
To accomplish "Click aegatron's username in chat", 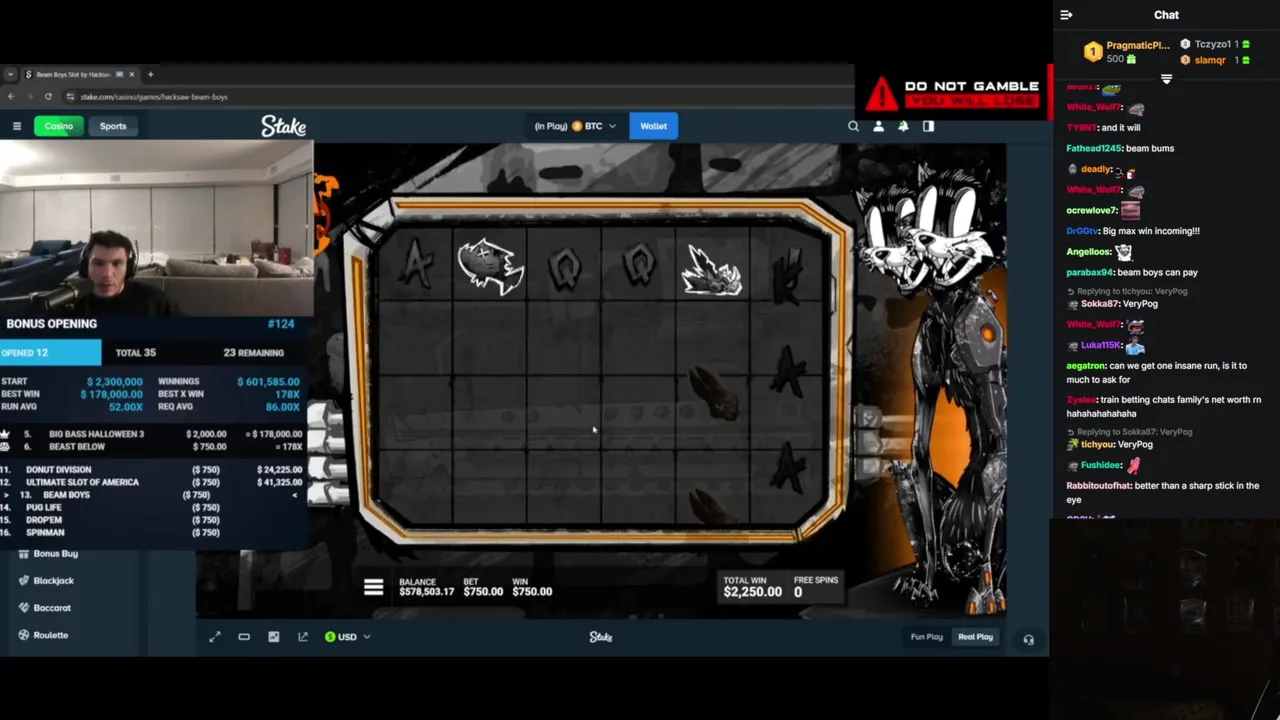I will [1086, 366].
